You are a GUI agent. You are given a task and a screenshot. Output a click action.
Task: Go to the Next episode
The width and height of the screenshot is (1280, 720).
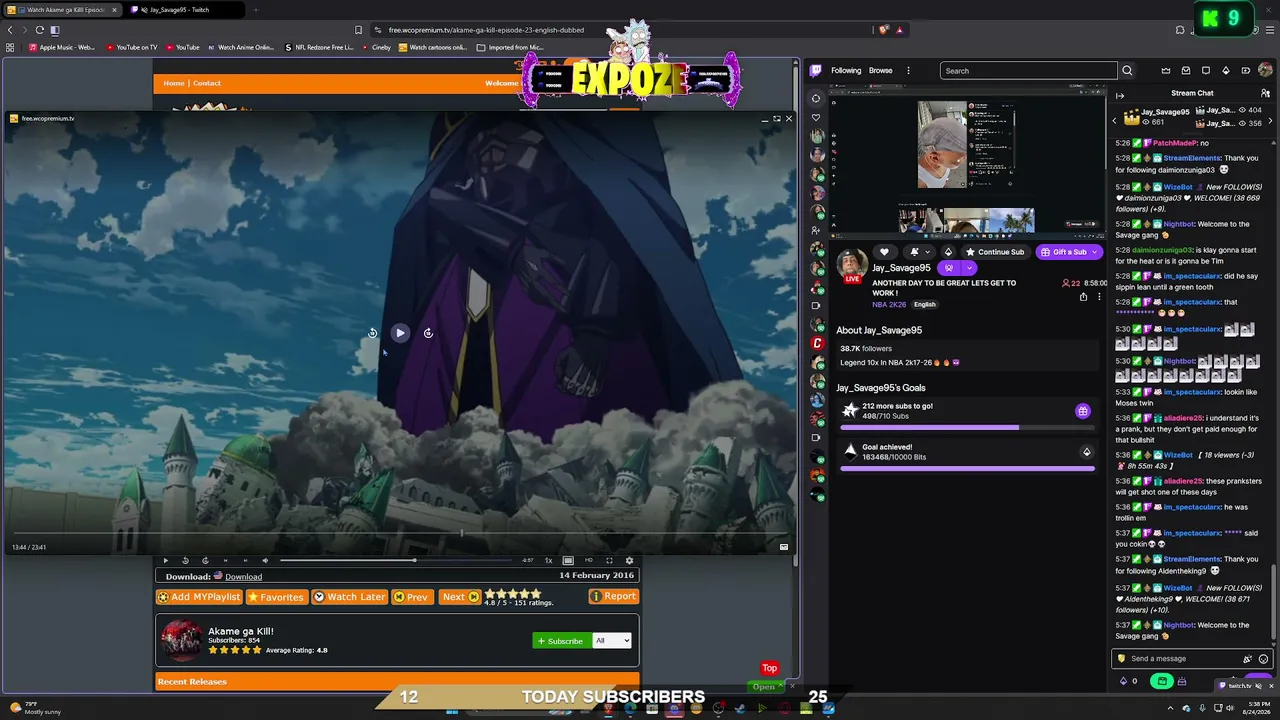(x=460, y=597)
